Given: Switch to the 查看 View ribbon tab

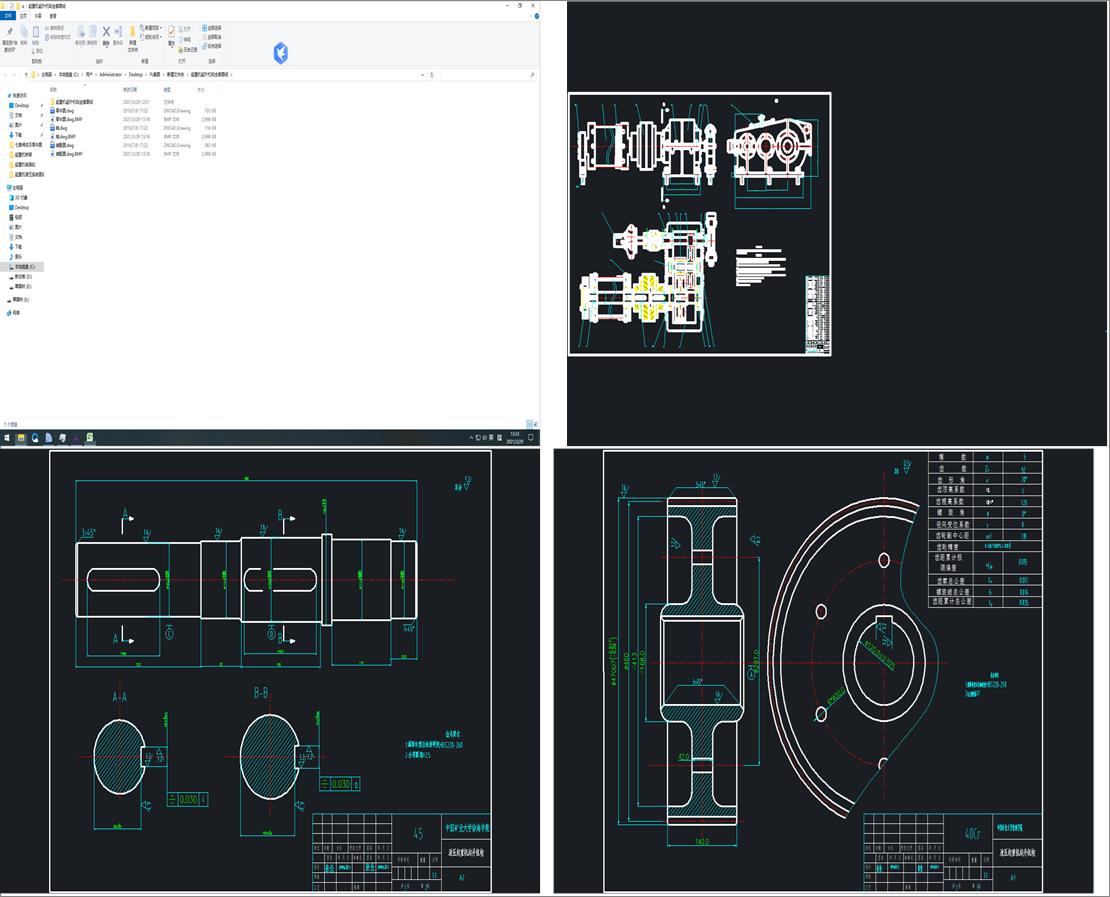Looking at the screenshot, I should (52, 16).
